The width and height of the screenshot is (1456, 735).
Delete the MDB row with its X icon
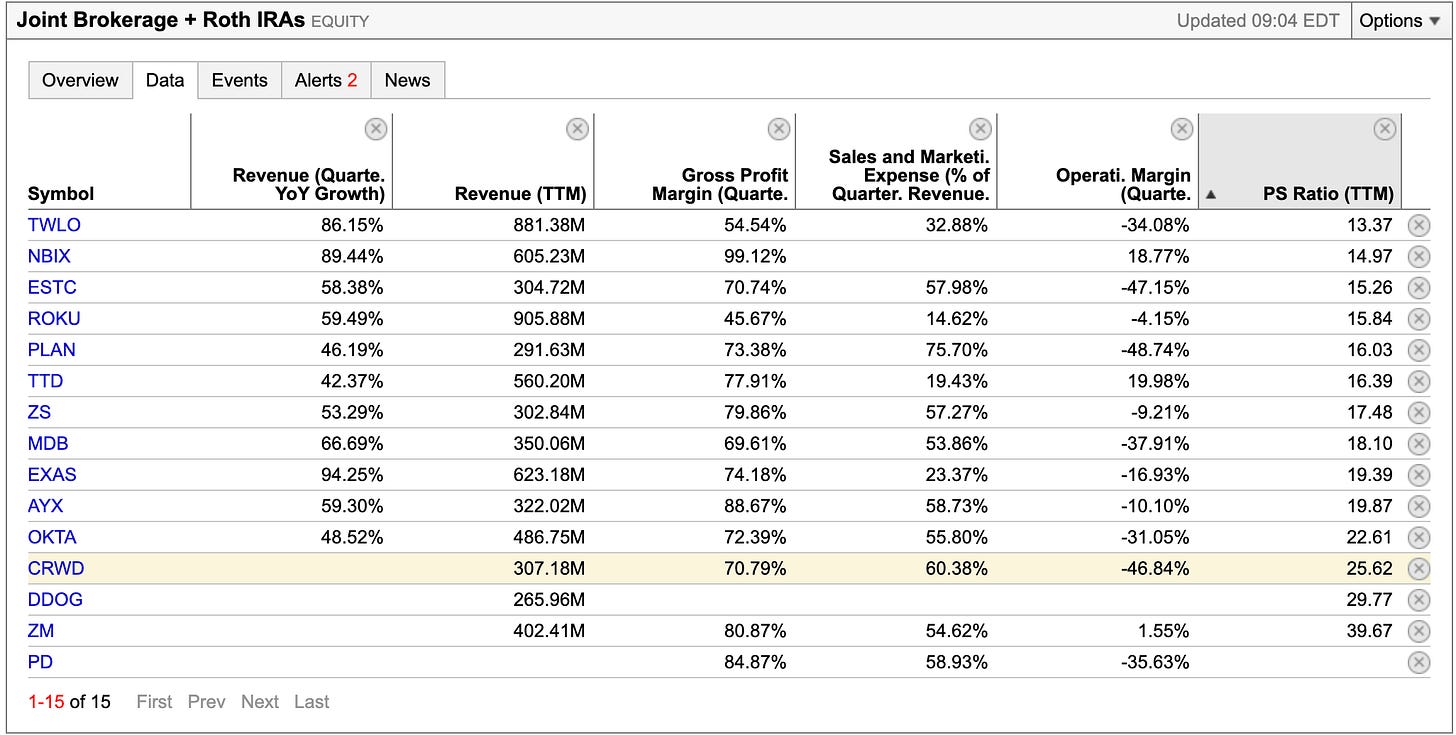pyautogui.click(x=1418, y=444)
